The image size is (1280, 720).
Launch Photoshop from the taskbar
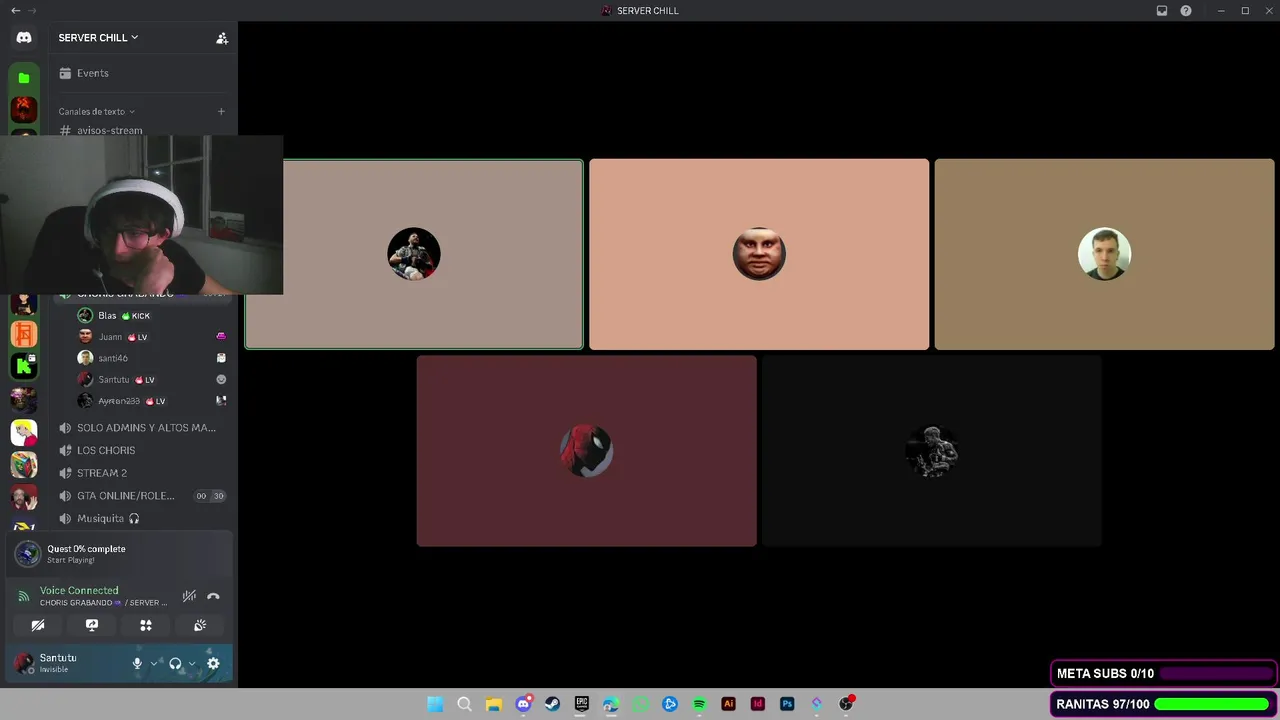pyautogui.click(x=787, y=704)
